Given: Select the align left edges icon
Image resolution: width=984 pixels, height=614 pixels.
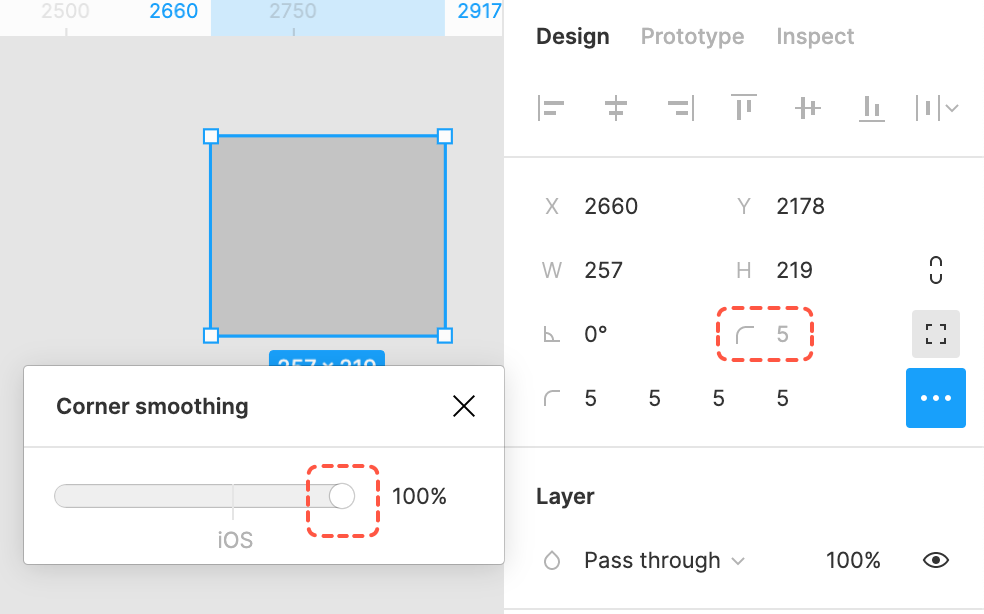Looking at the screenshot, I should pyautogui.click(x=551, y=108).
